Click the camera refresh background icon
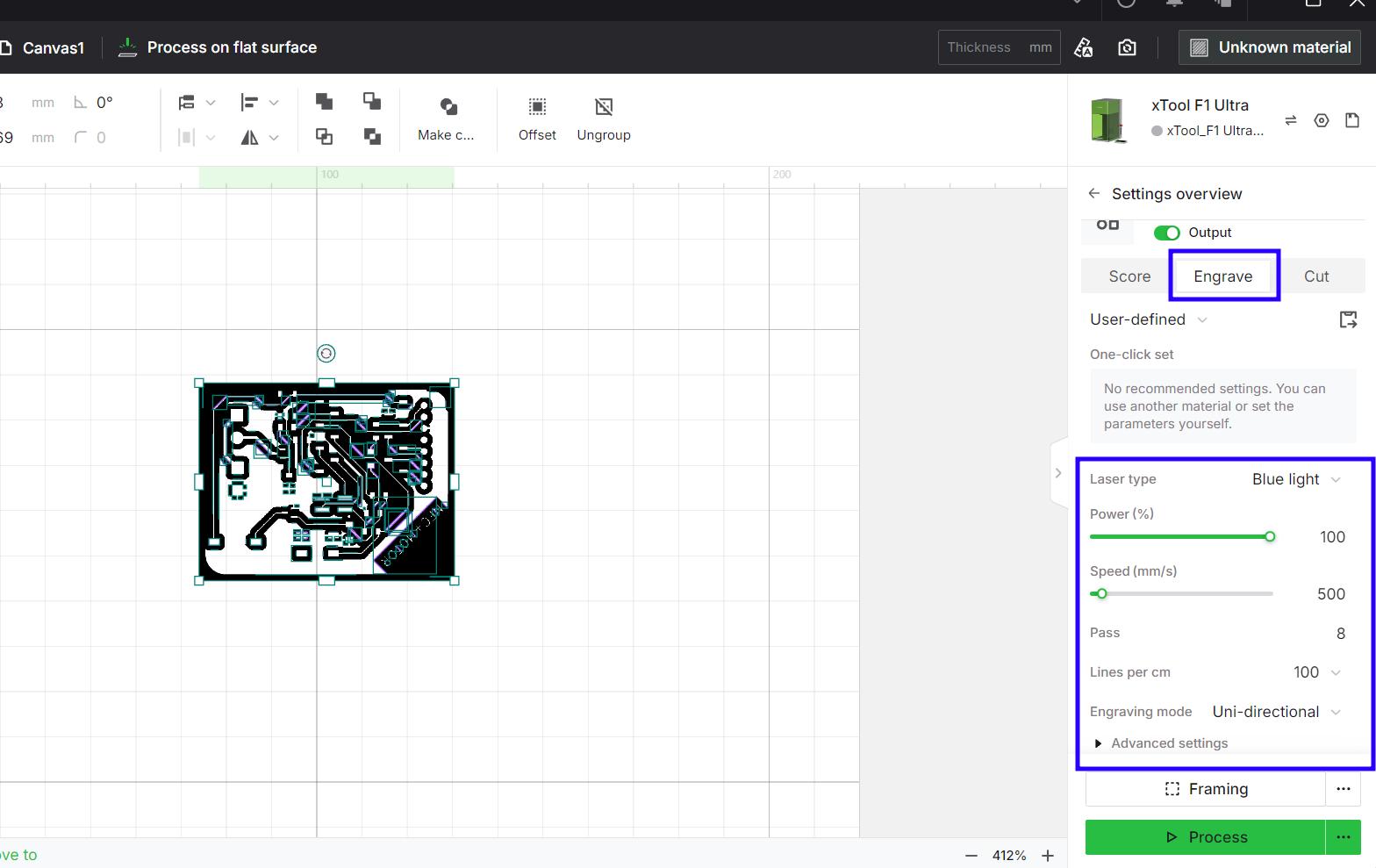1376x868 pixels. coord(1128,47)
